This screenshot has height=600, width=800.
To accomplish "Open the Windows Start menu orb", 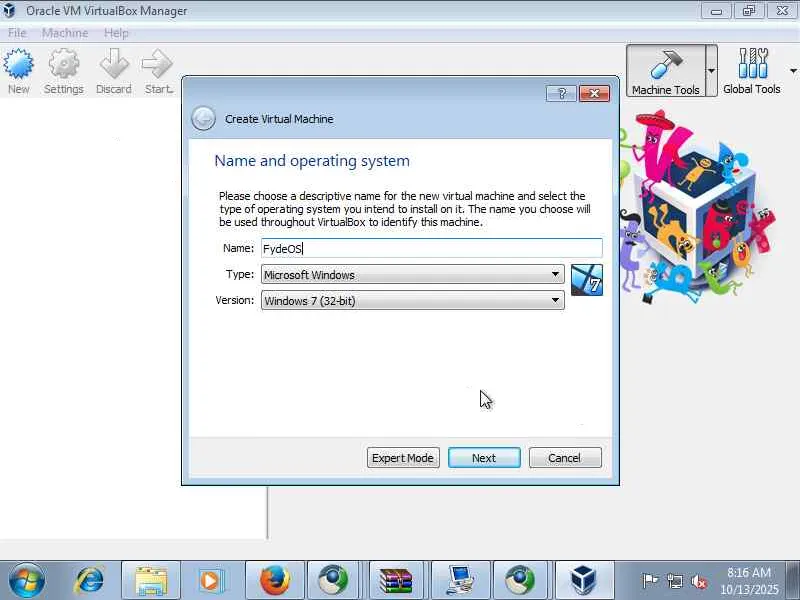I will (26, 580).
